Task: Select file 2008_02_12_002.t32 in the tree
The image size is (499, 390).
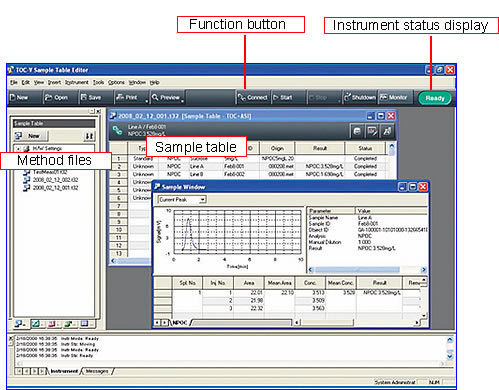Action: click(55, 180)
